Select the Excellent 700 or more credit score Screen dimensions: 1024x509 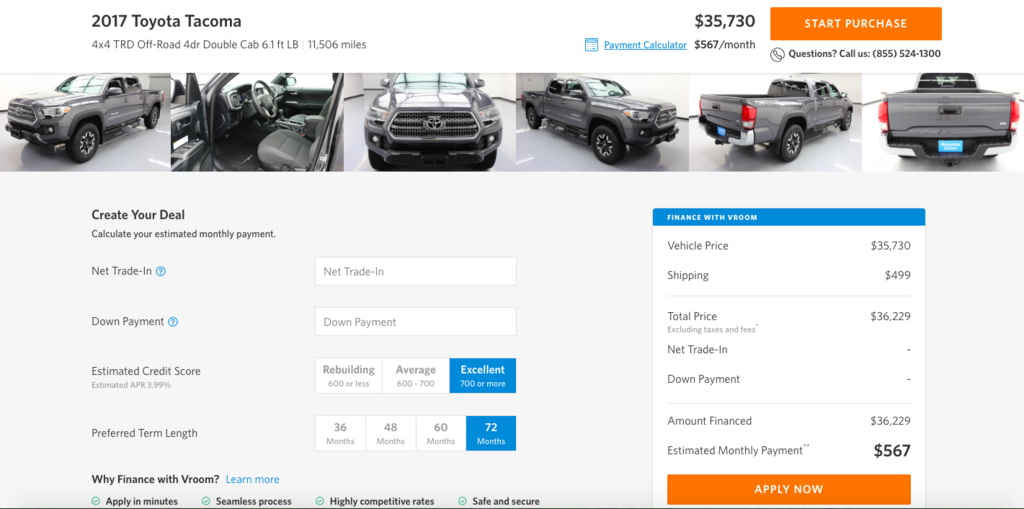[483, 376]
